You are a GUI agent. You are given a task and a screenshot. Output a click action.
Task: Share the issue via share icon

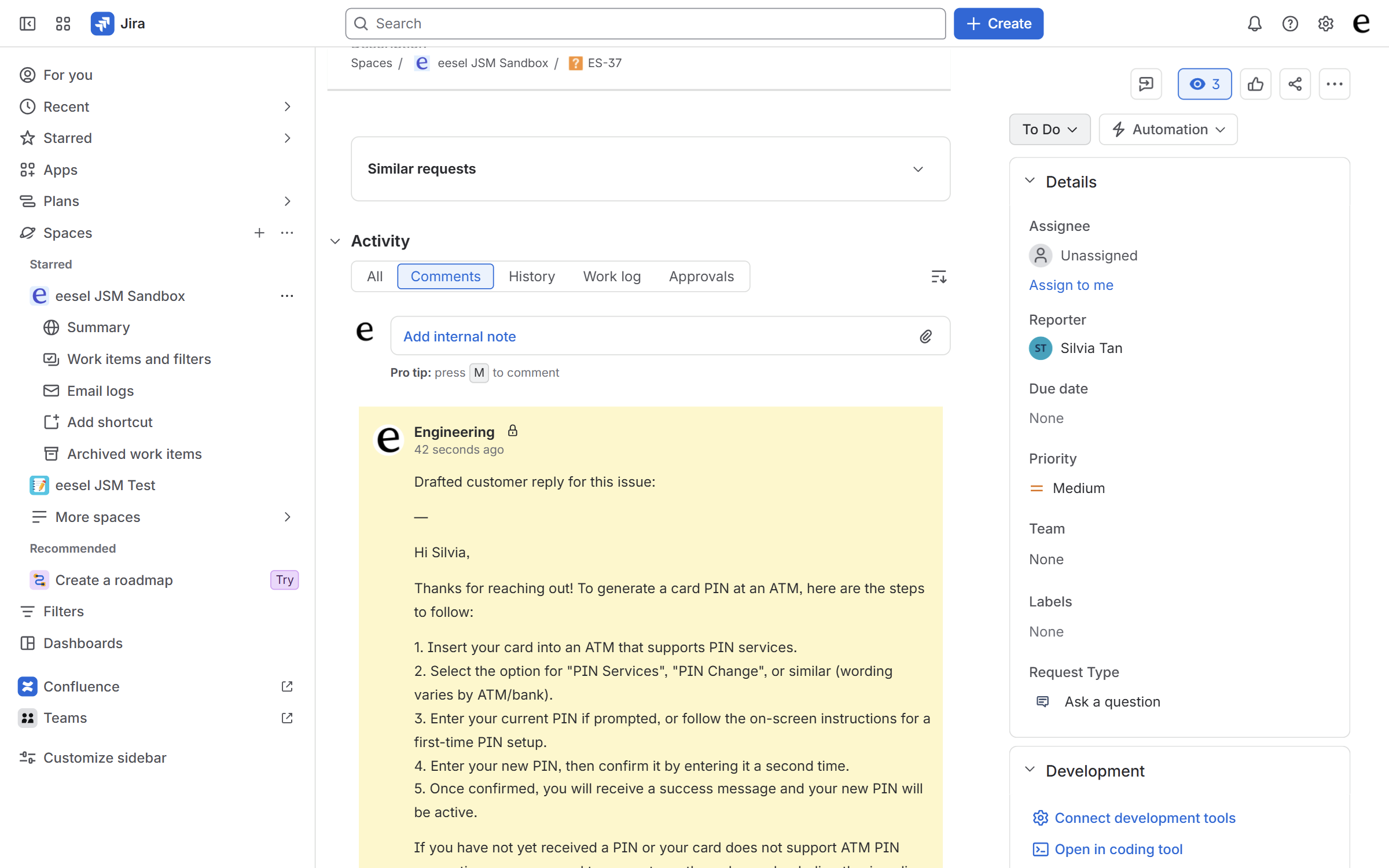click(x=1295, y=84)
